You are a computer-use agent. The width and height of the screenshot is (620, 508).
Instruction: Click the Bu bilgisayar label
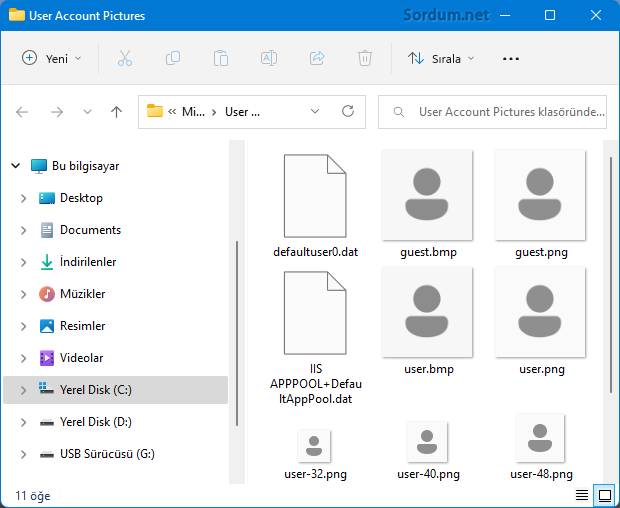point(85,166)
